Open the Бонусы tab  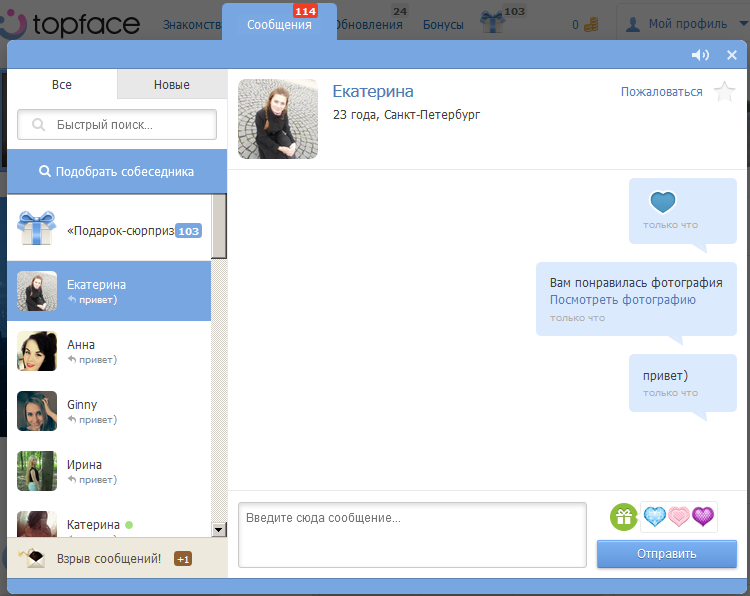coord(443,24)
